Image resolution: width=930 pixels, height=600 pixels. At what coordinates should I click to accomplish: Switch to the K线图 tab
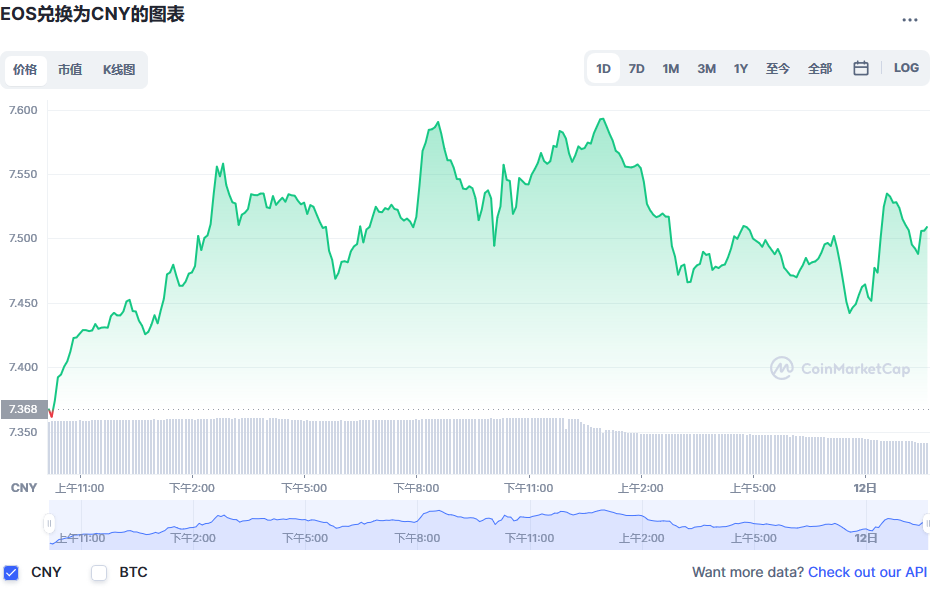click(119, 70)
